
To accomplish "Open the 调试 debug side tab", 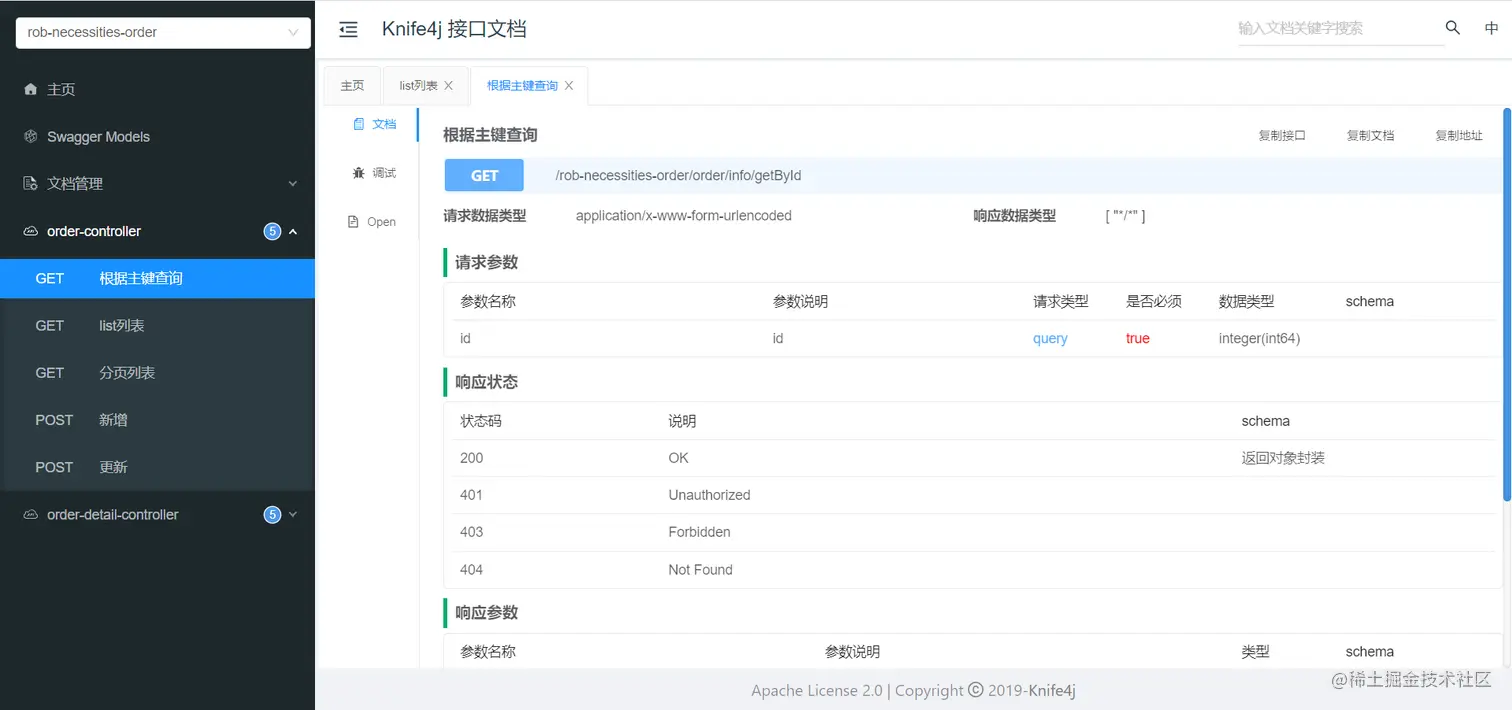I will tap(374, 173).
